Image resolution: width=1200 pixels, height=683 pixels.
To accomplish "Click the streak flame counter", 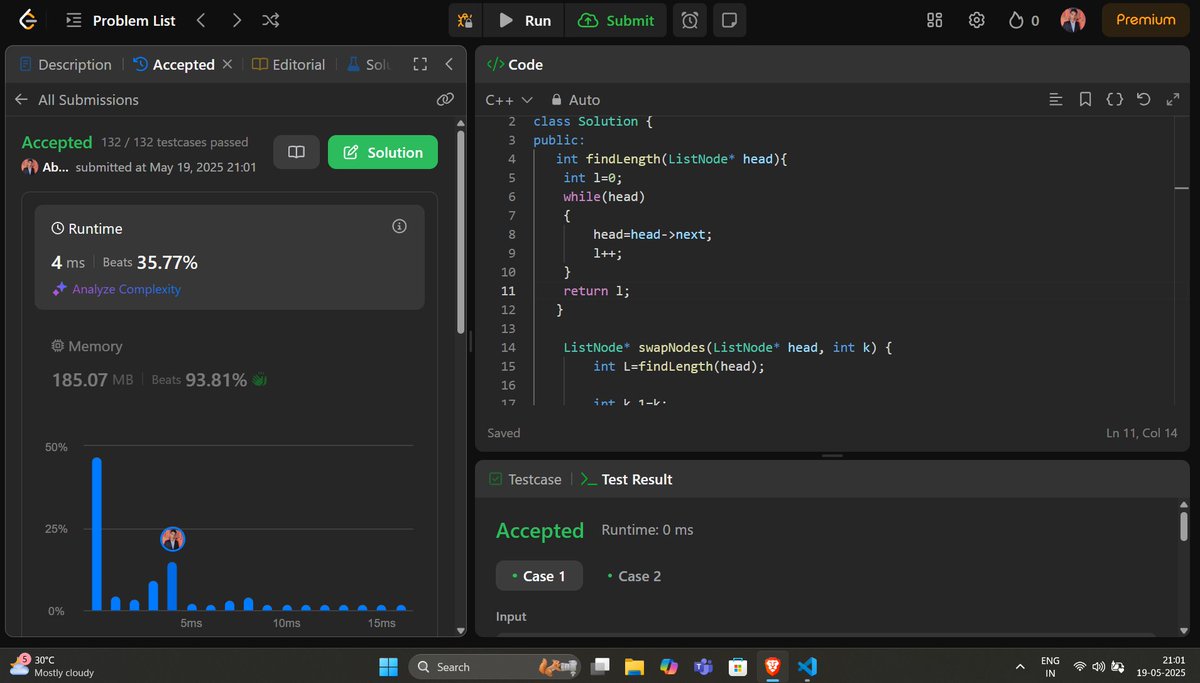I will (1023, 20).
